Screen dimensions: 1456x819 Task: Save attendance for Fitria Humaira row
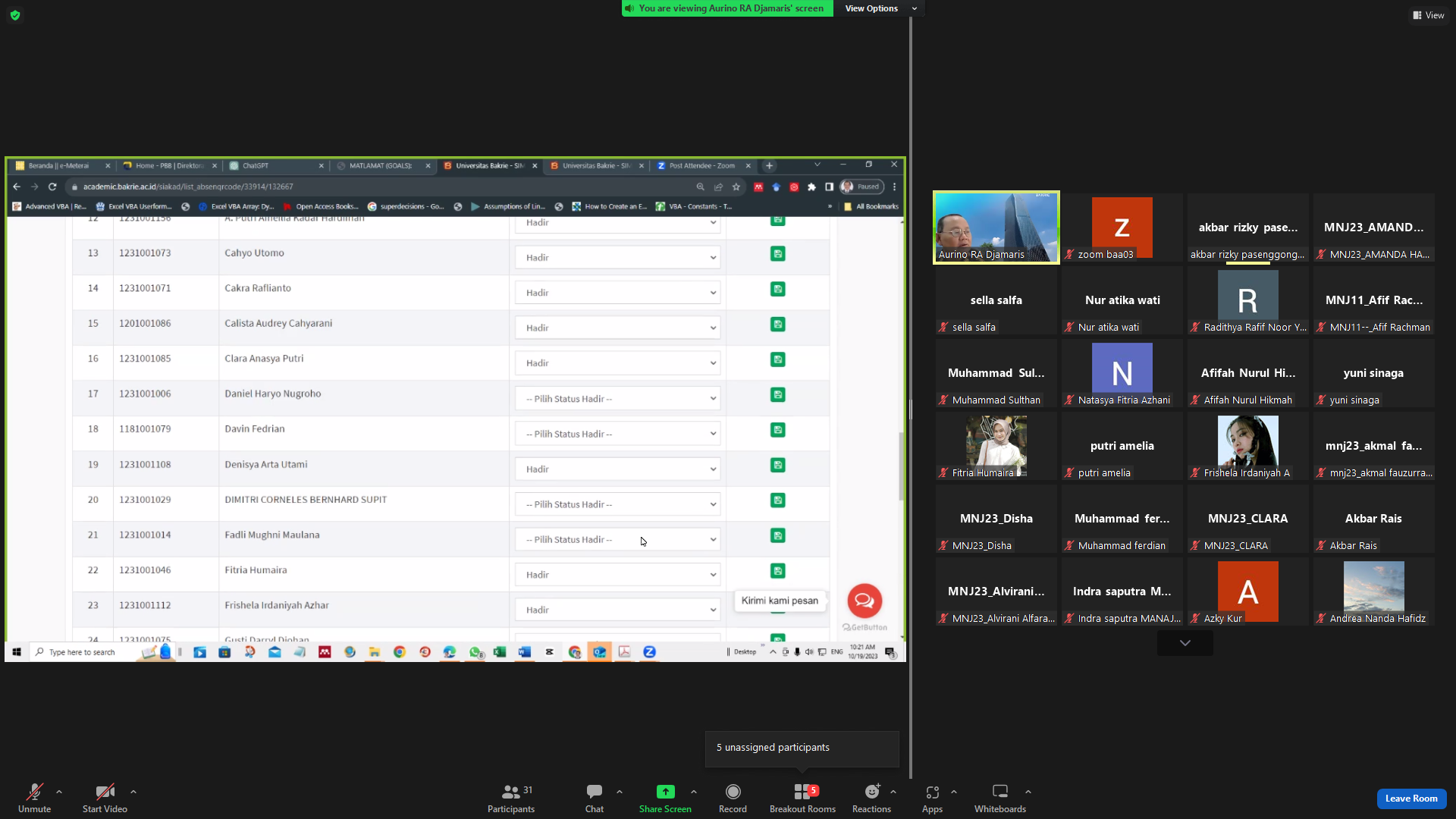pyautogui.click(x=777, y=571)
